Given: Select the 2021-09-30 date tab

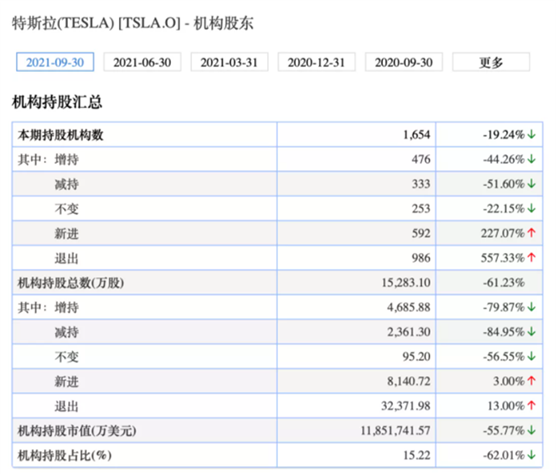Looking at the screenshot, I should (55, 62).
